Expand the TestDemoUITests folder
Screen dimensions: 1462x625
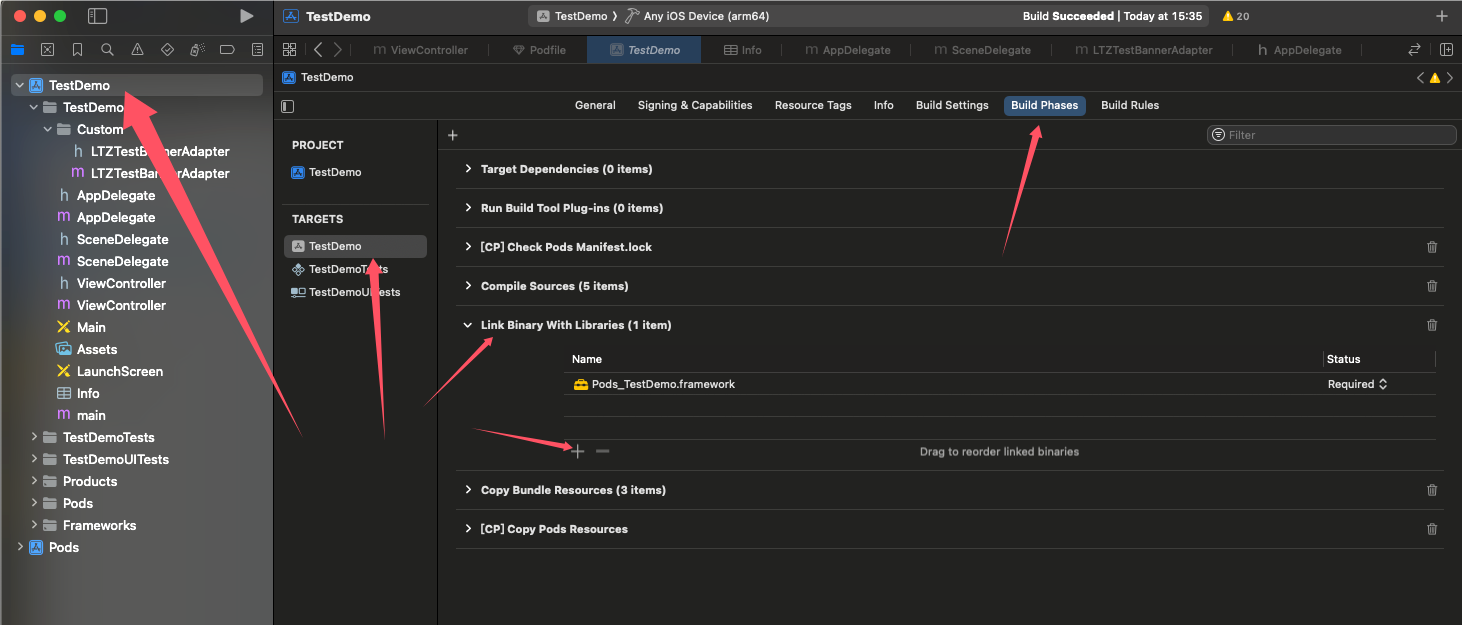tap(34, 459)
